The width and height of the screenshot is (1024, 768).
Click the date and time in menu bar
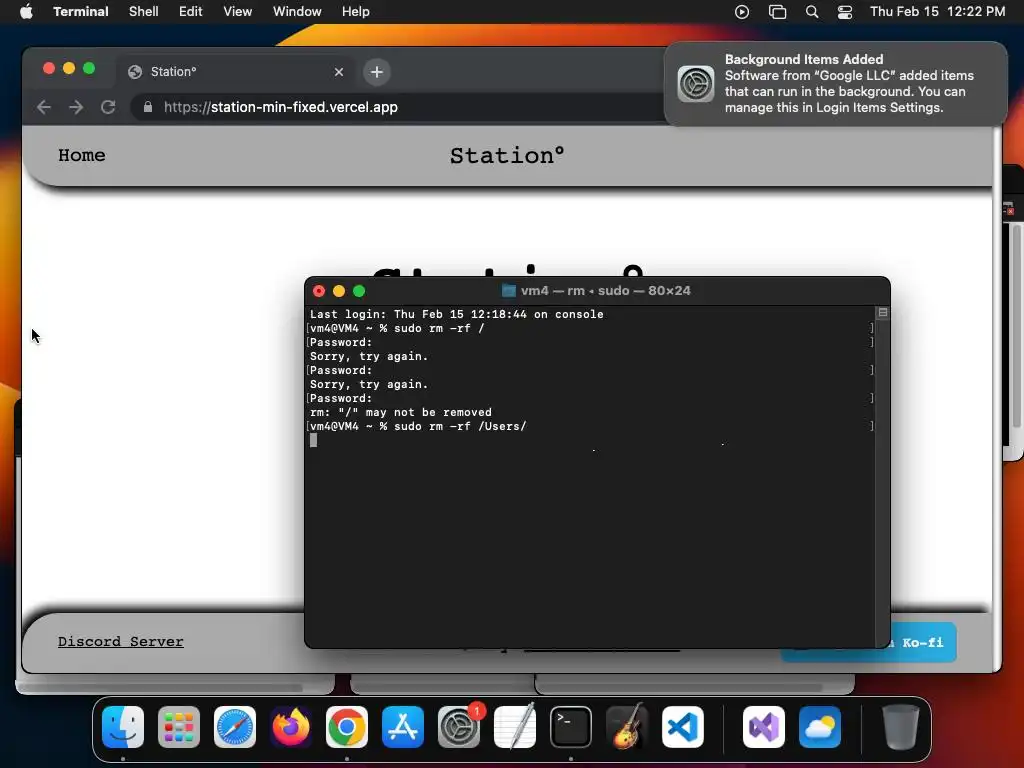937,12
